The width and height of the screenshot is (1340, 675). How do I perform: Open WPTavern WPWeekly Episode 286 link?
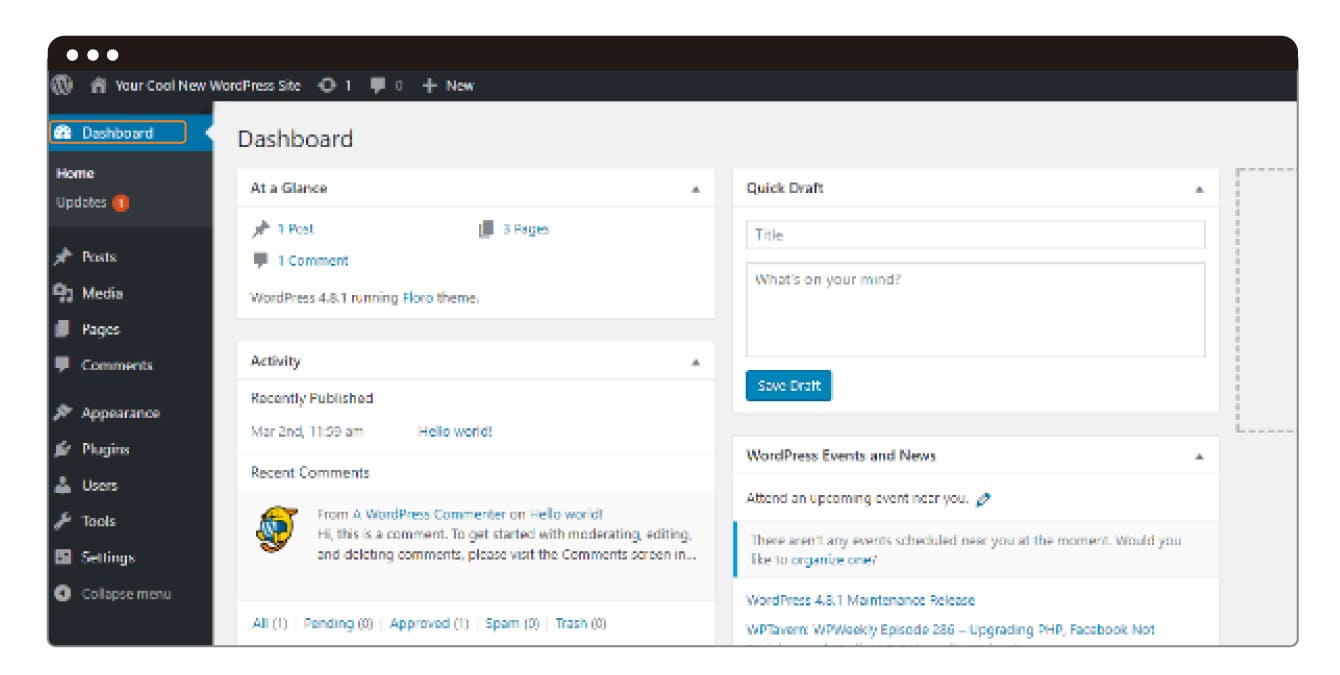point(951,630)
